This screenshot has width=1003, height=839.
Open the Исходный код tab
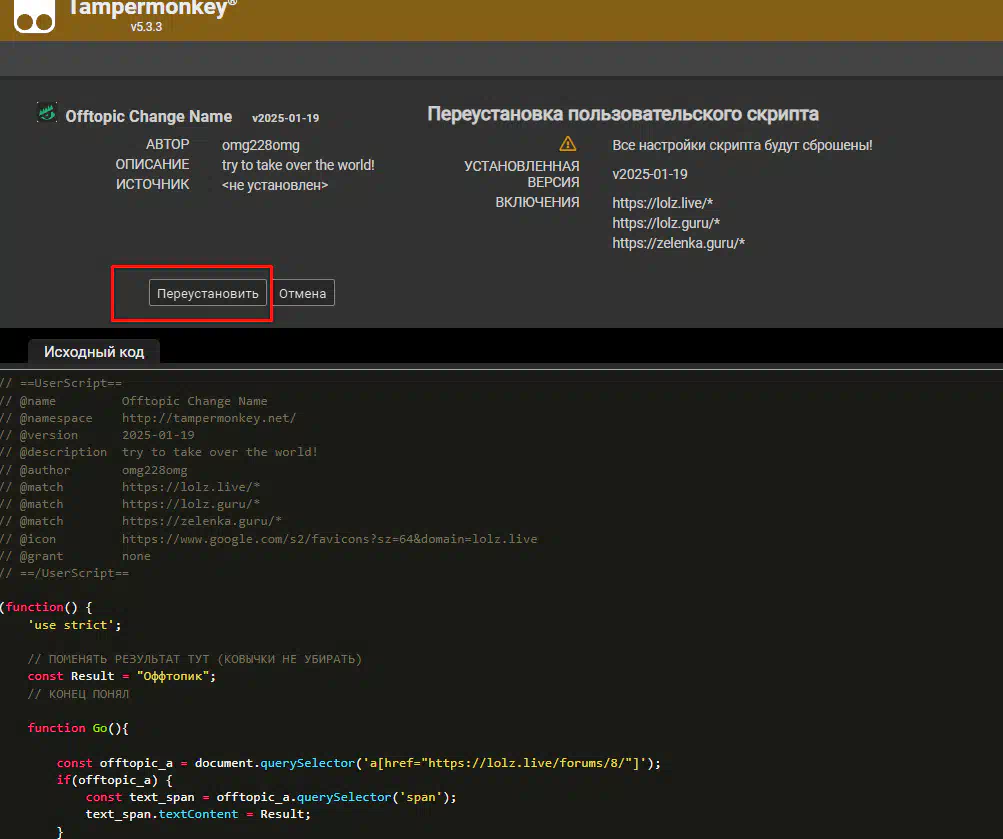[x=93, y=352]
